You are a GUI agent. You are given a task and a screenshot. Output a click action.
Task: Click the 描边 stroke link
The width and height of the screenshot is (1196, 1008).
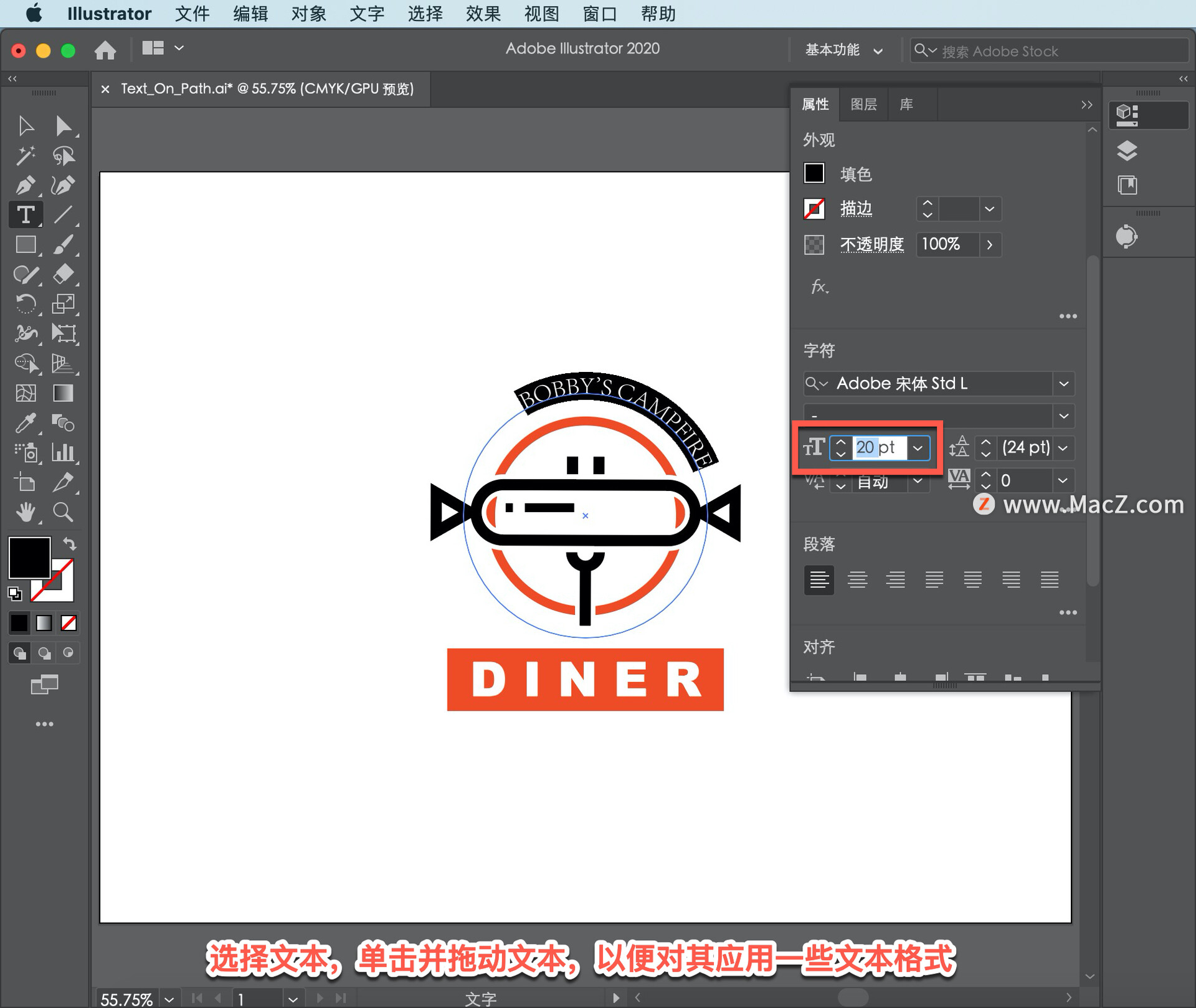(x=856, y=209)
